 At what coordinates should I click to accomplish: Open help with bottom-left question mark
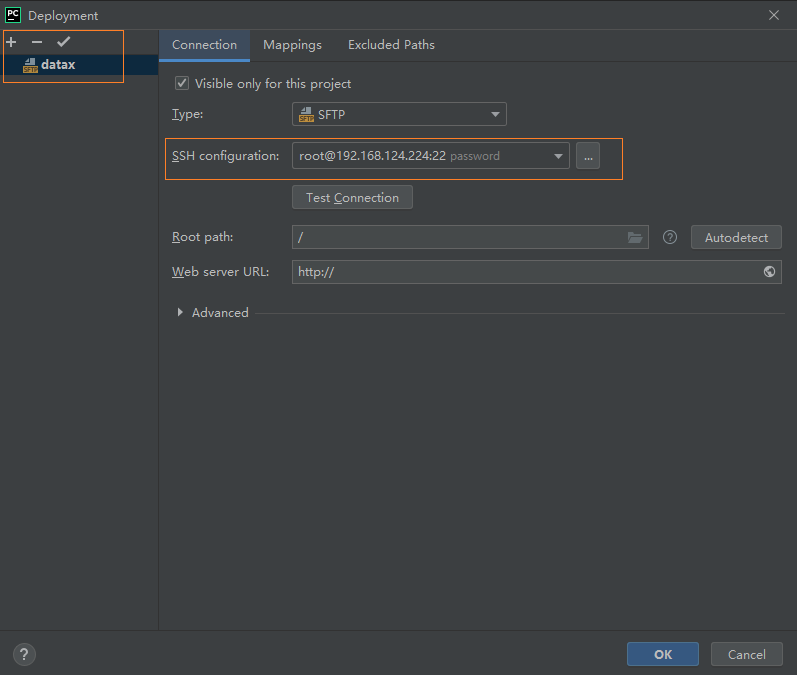tap(24, 654)
